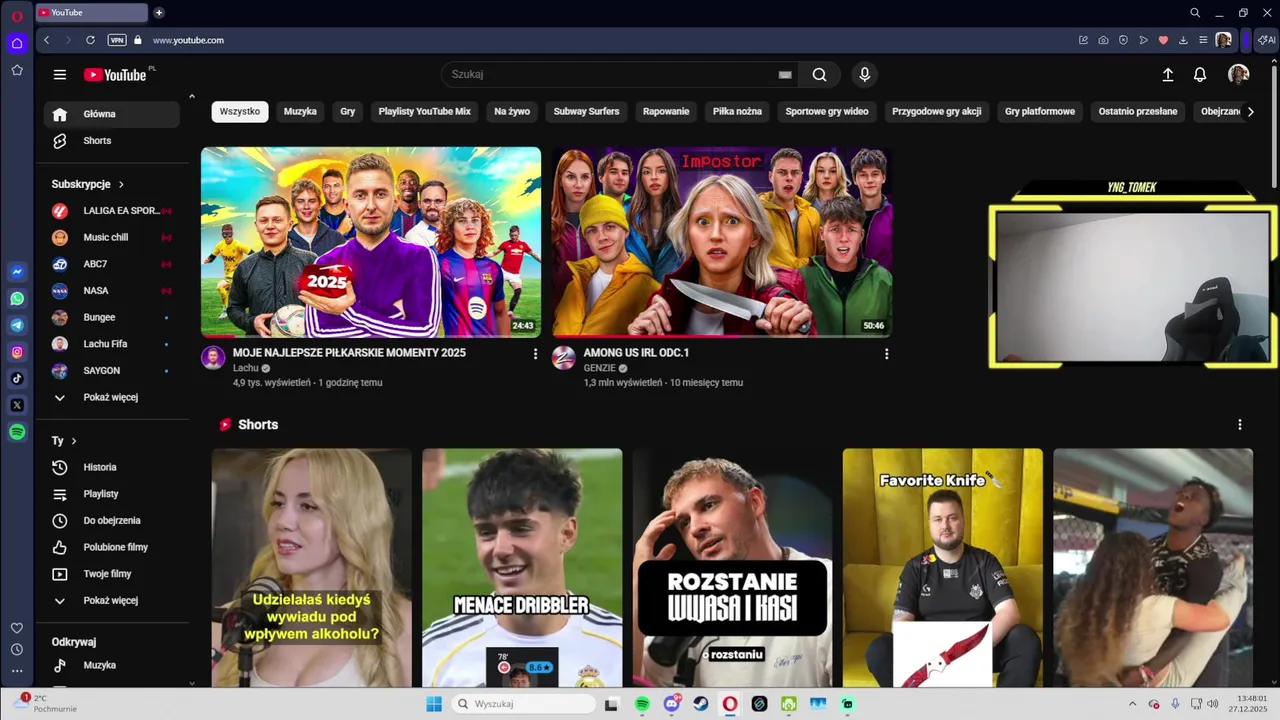The height and width of the screenshot is (720, 1280).
Task: Open the Lachu channel name link
Action: tap(246, 368)
